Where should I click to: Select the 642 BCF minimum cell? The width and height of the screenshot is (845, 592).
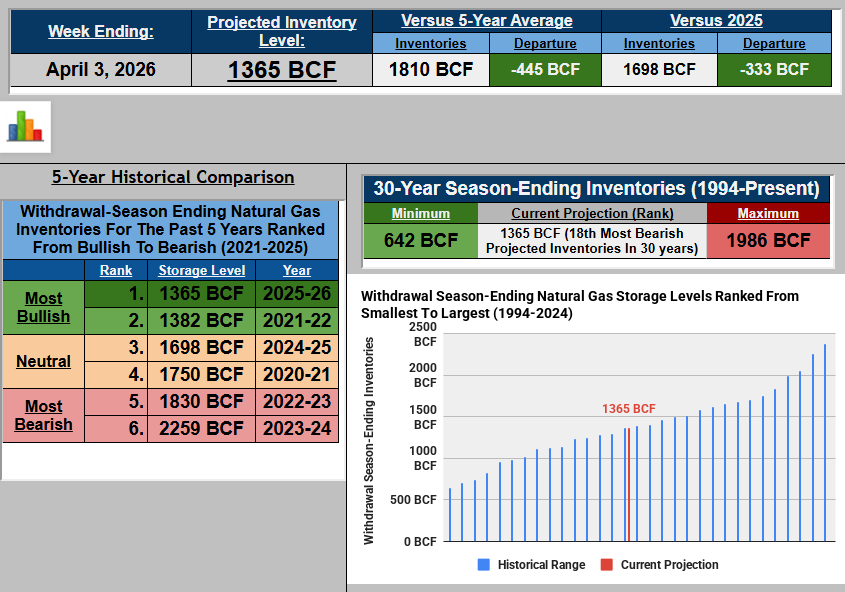[421, 240]
